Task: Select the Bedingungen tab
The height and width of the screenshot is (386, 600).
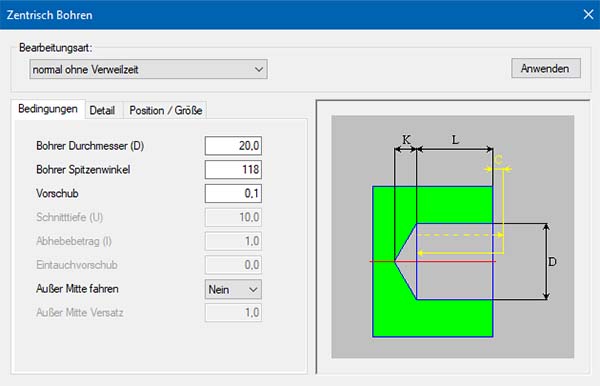Action: tap(48, 109)
